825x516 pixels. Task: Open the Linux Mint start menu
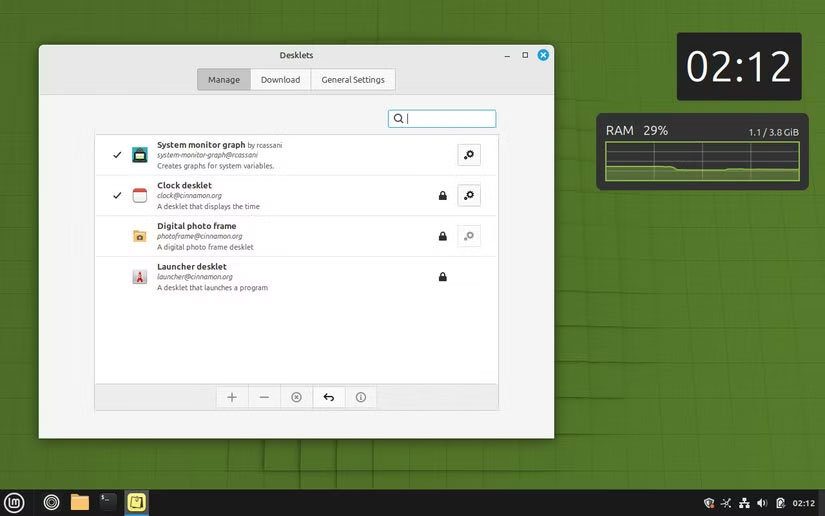[14, 502]
